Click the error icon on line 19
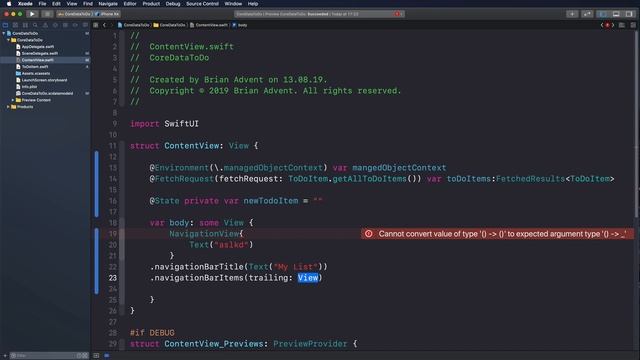 (369, 234)
